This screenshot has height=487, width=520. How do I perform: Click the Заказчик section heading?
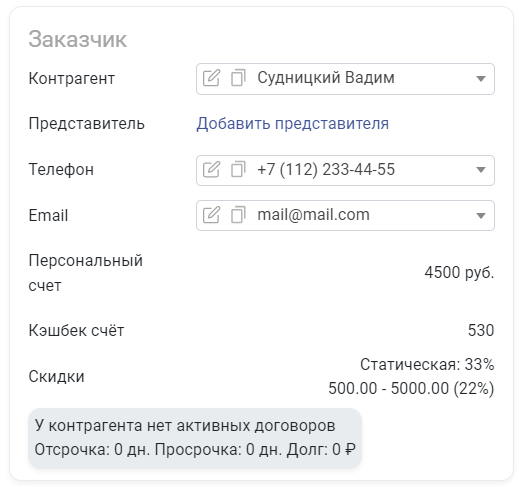77,39
